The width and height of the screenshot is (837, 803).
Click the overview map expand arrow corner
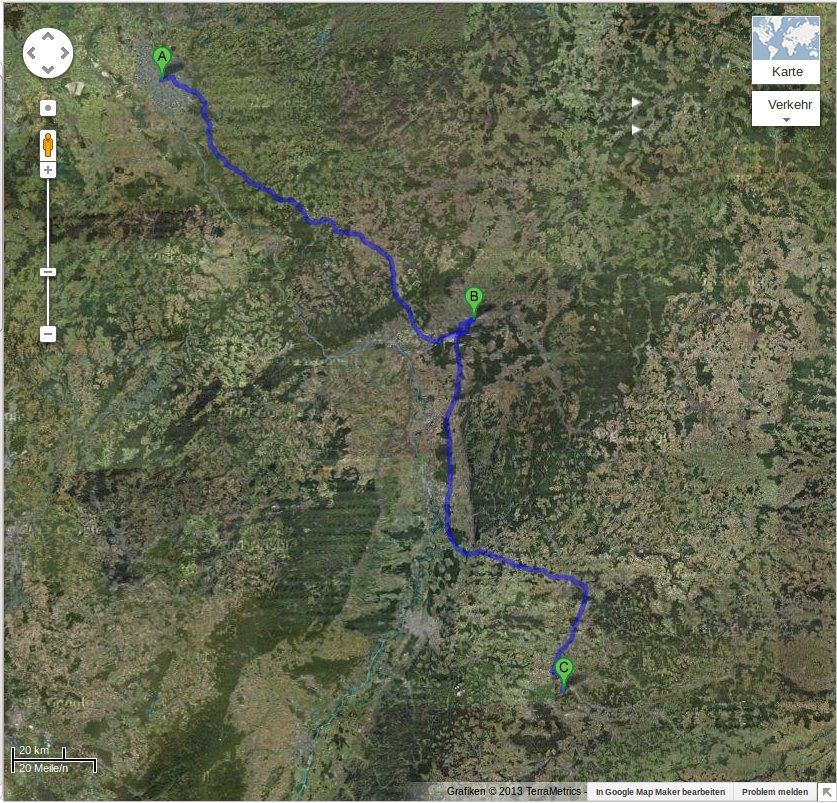coord(827,793)
